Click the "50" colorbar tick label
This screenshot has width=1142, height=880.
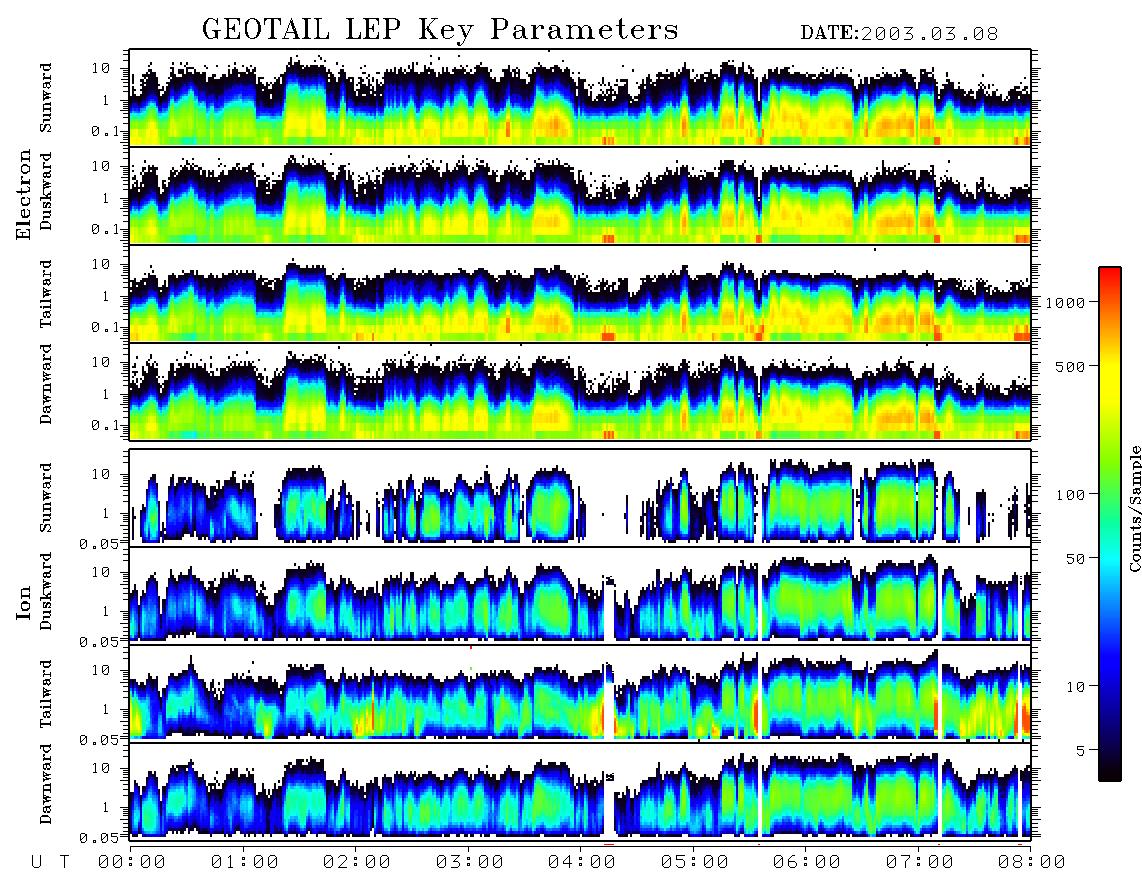click(x=1076, y=559)
